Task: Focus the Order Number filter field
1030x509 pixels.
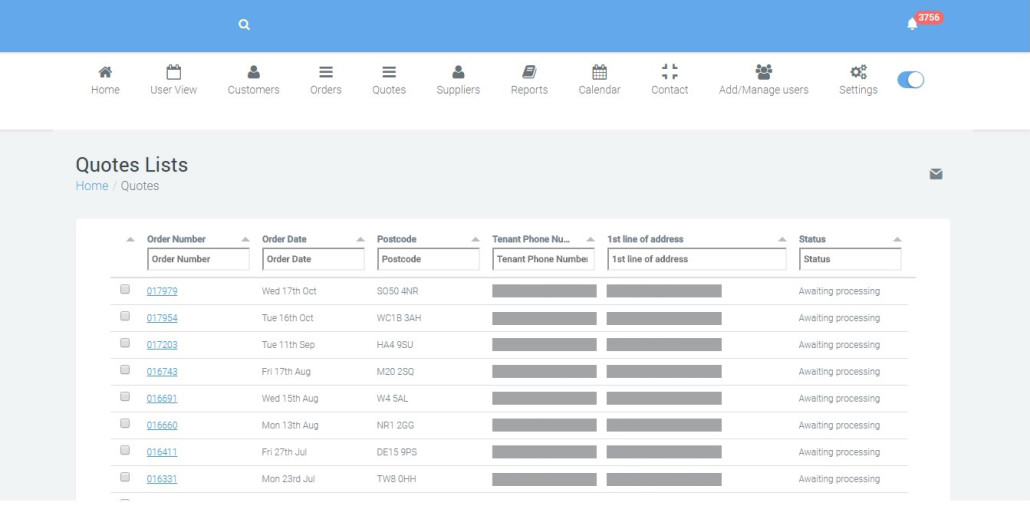Action: click(x=198, y=259)
